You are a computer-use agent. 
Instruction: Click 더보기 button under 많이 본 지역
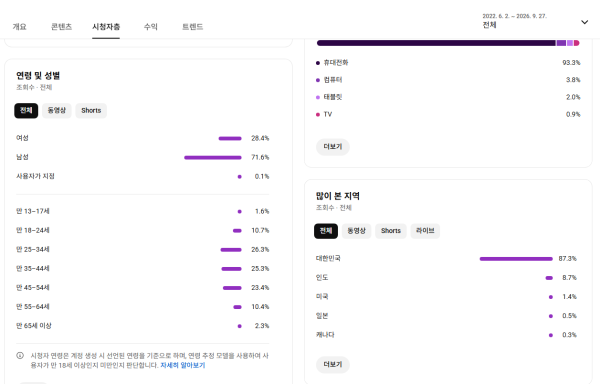(333, 364)
